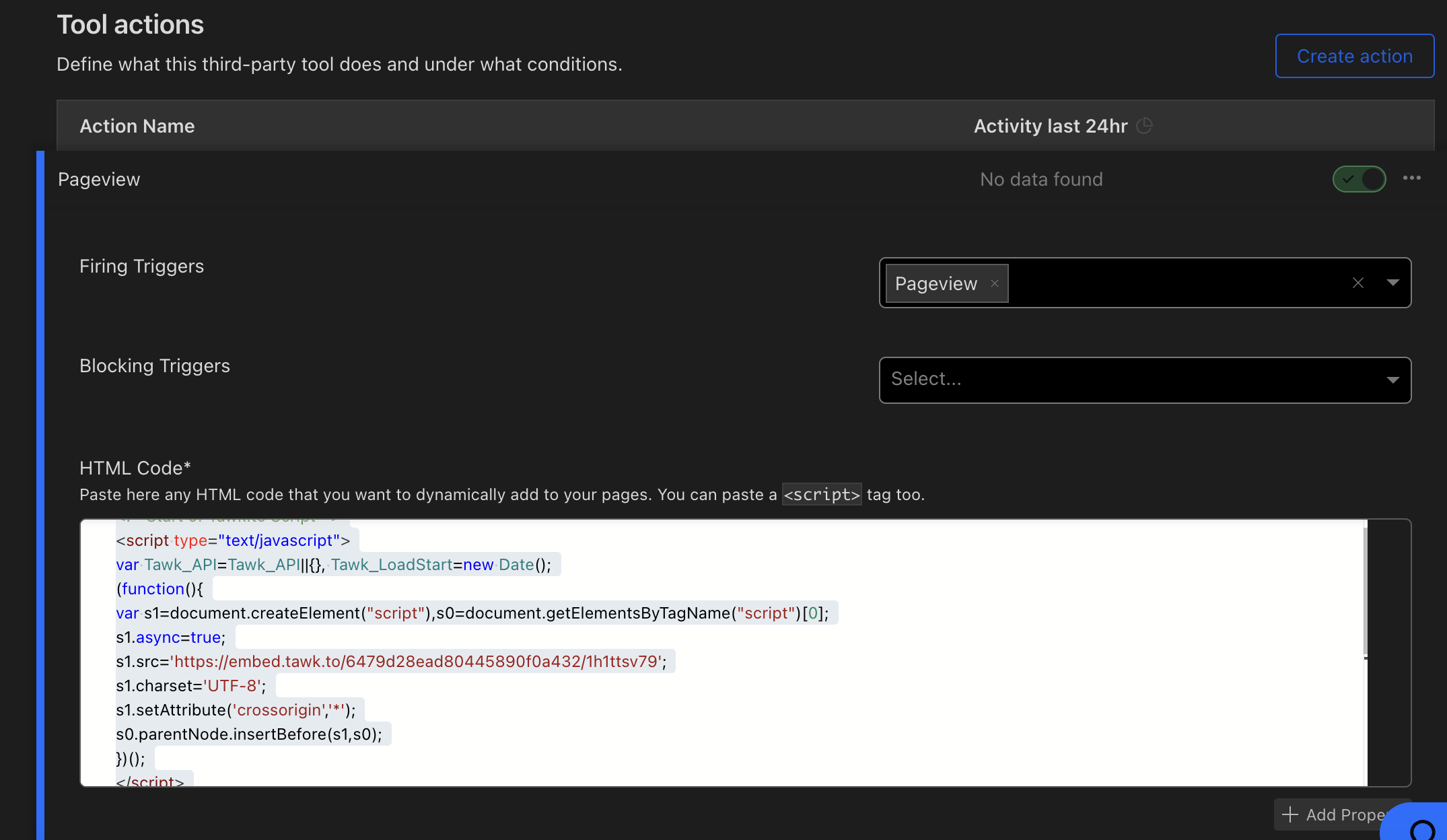Expand the Firing Triggers dropdown chevron

[x=1392, y=283]
